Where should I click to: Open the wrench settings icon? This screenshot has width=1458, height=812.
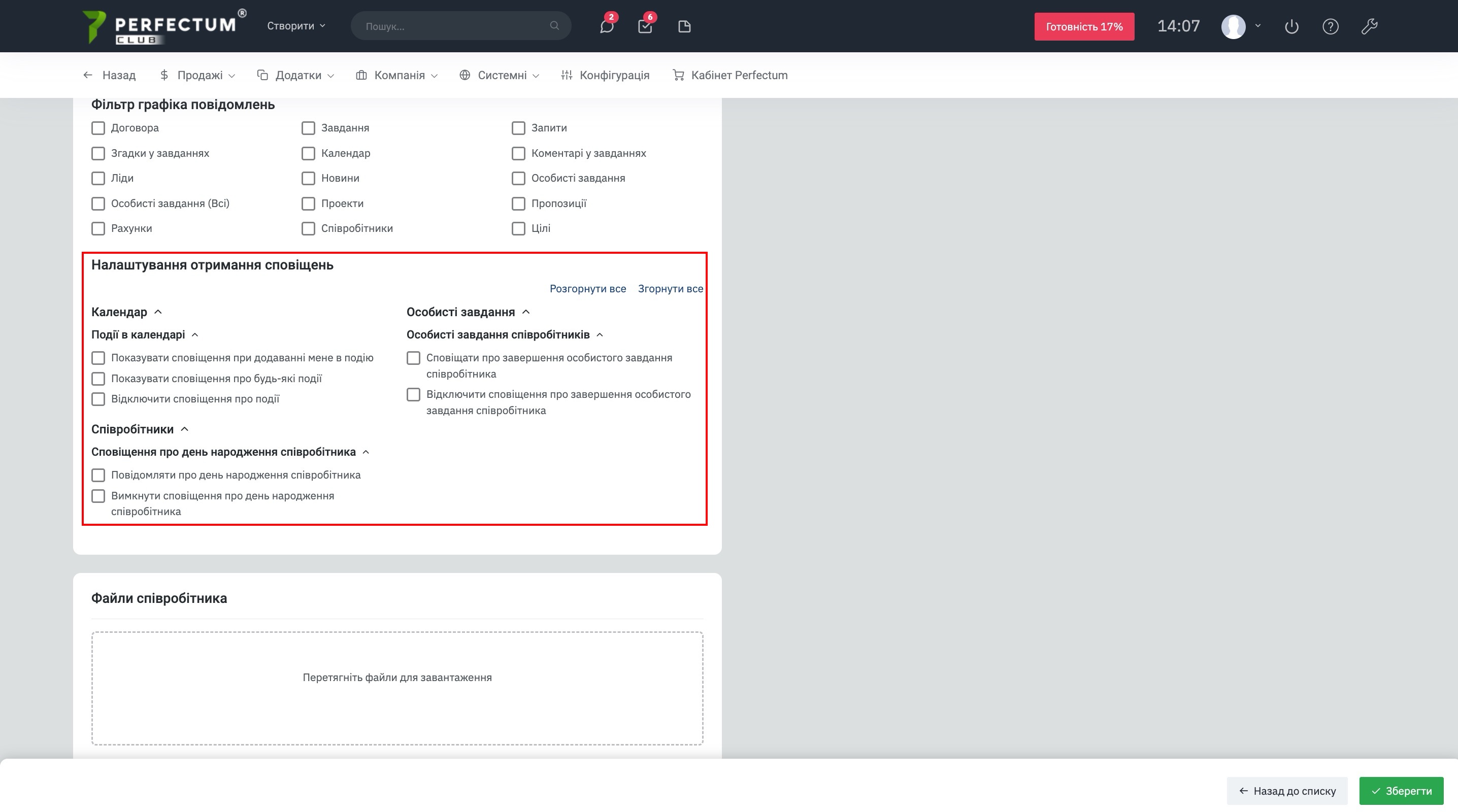[1369, 26]
